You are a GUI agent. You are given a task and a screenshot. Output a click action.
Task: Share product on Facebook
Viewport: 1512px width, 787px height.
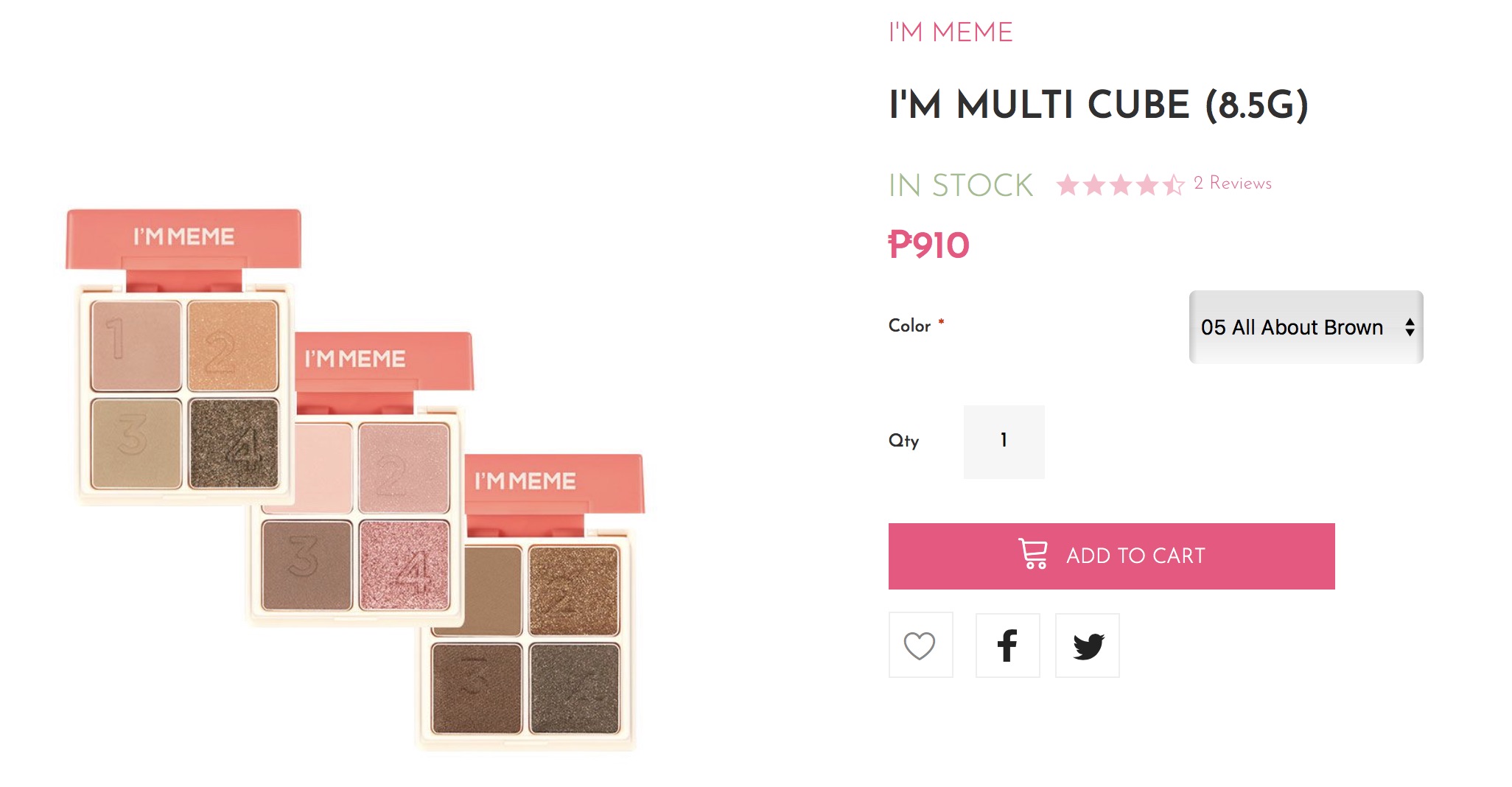point(1007,646)
